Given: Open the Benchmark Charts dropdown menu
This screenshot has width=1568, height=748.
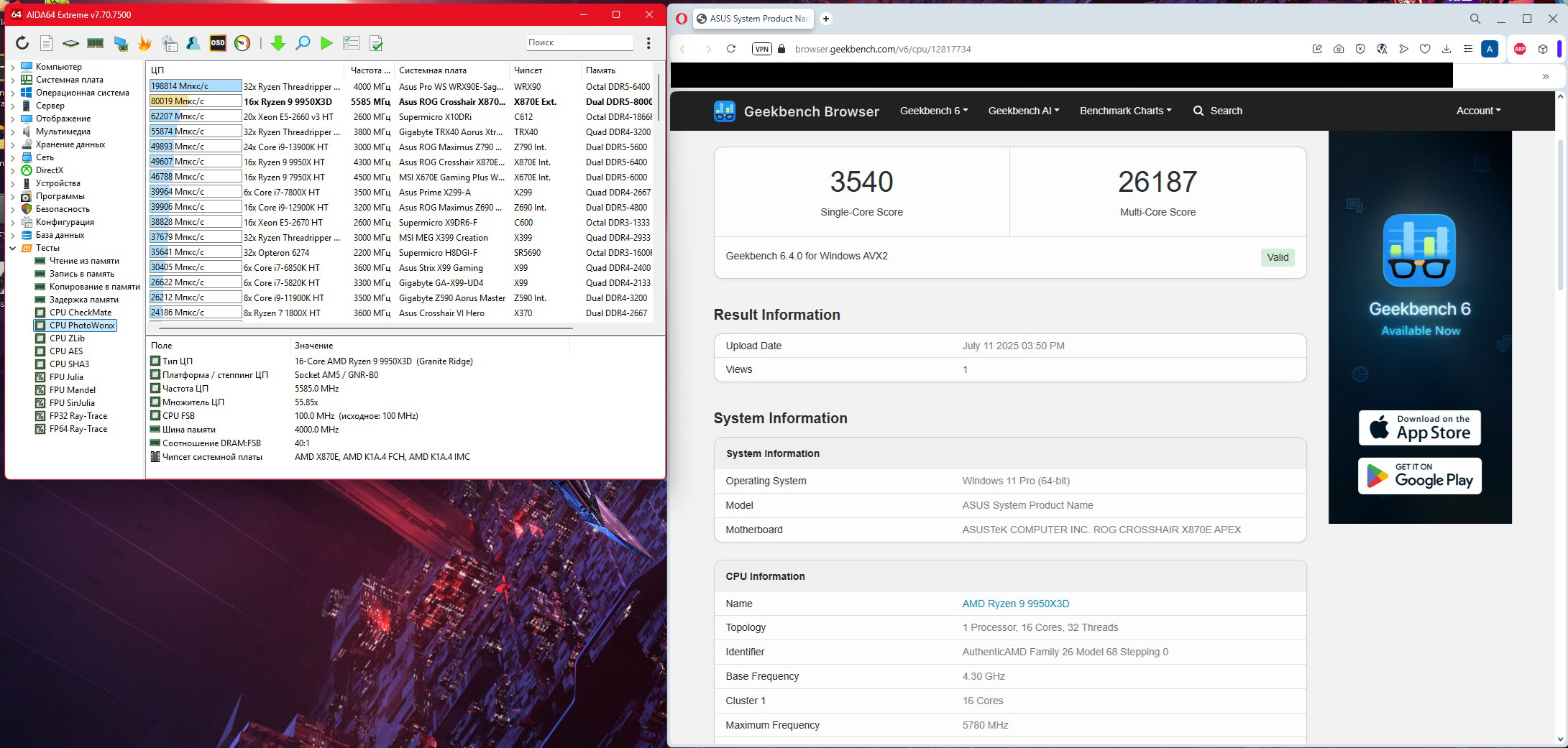Looking at the screenshot, I should tap(1126, 111).
